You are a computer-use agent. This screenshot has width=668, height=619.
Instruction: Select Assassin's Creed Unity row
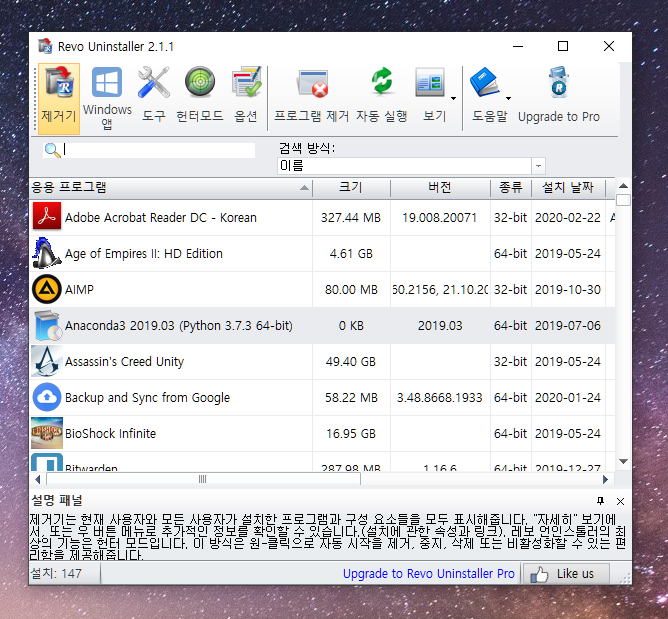tap(322, 362)
